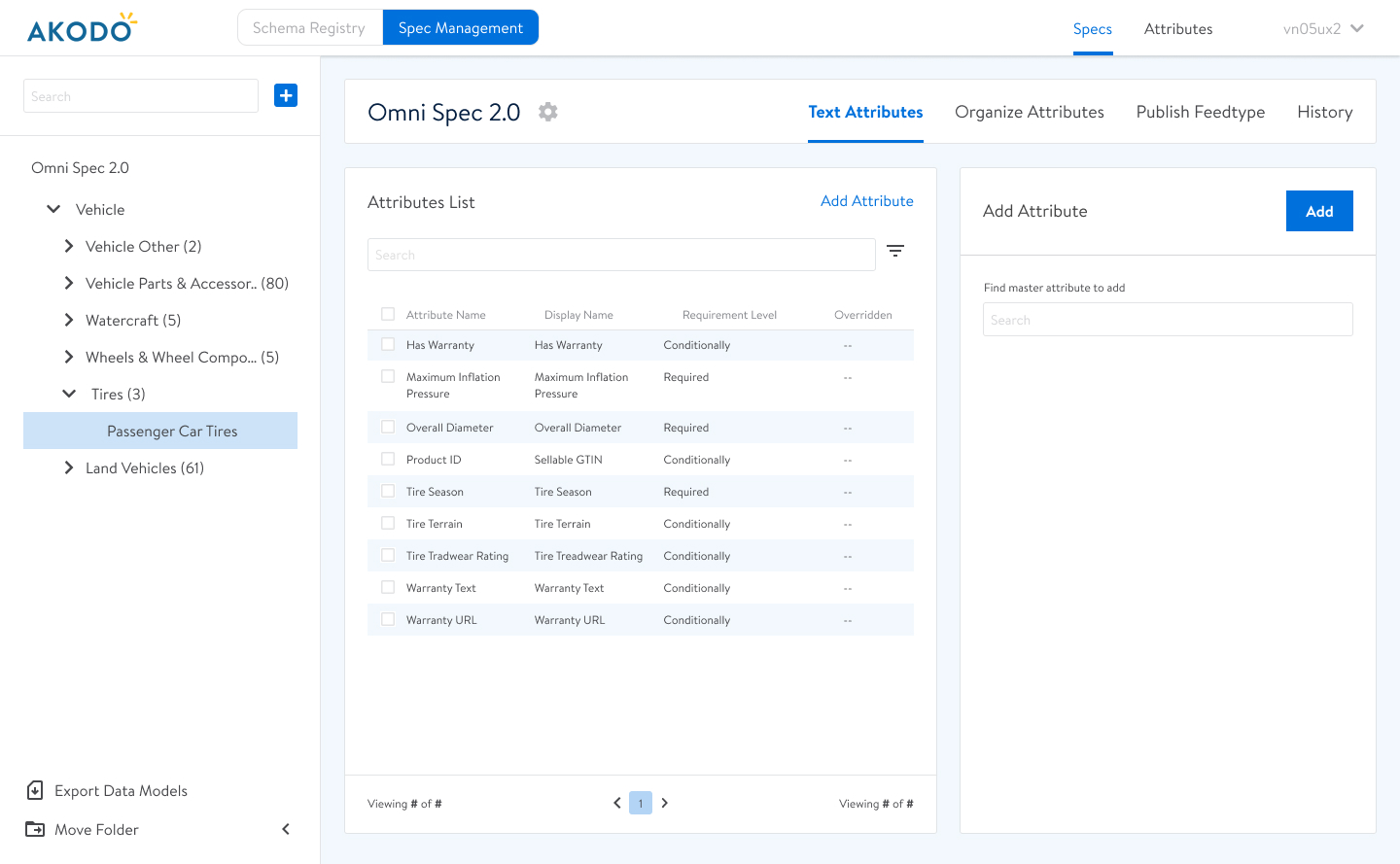This screenshot has height=864, width=1400.
Task: Go to next page arrow
Action: pos(664,803)
